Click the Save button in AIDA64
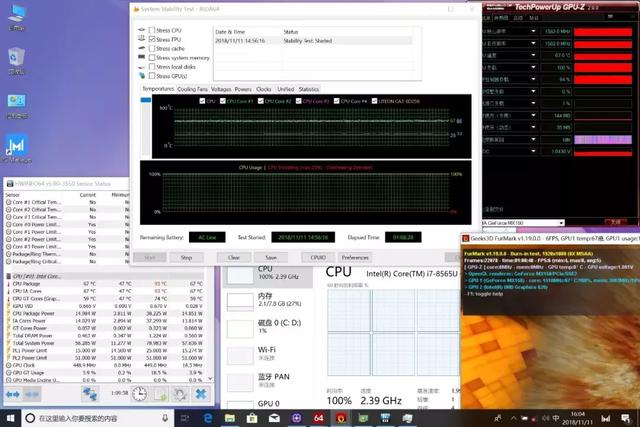 (x=271, y=258)
